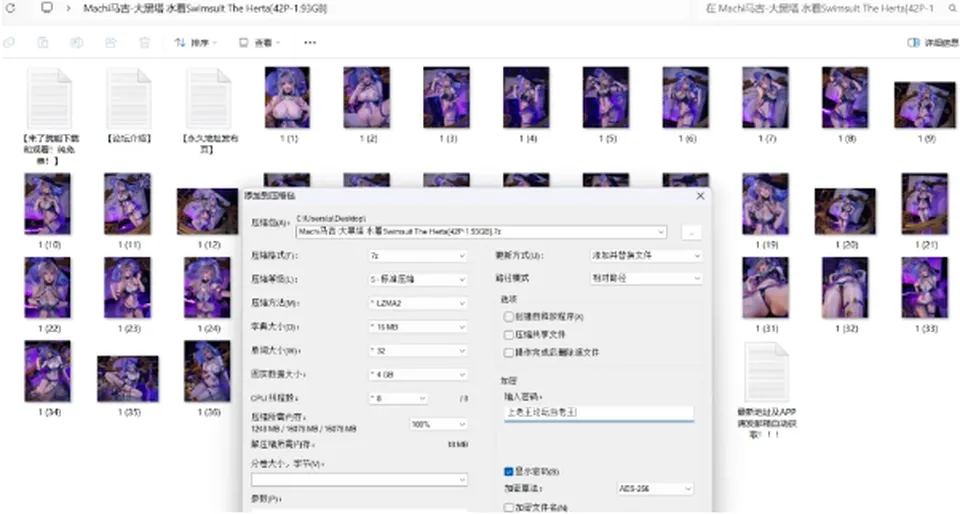Select image thumbnail 1 (2)
960x514 pixels.
[x=367, y=98]
